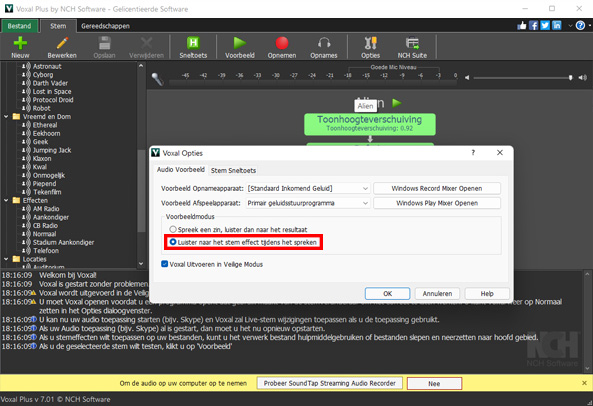Open the blue help question icon
Viewport: 593px width, 406px height.
(580, 25)
